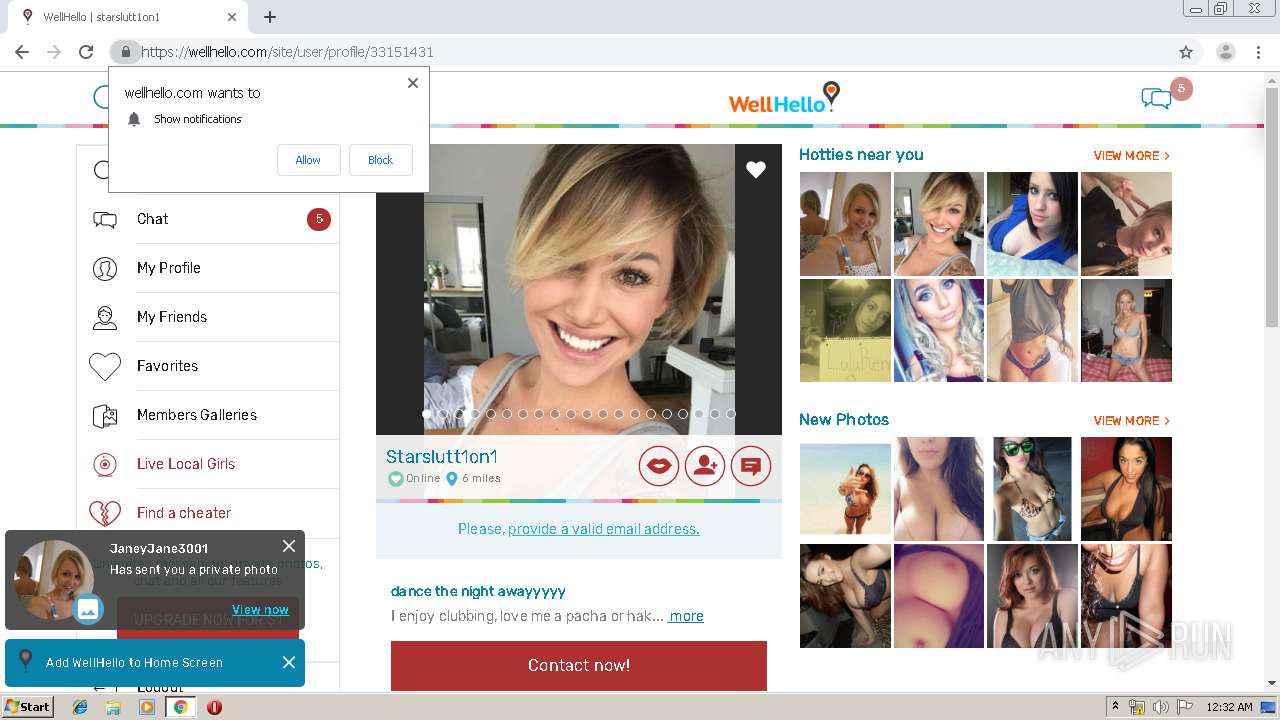Open first thumbnail under Hotties near you
The image size is (1280, 720).
click(845, 224)
